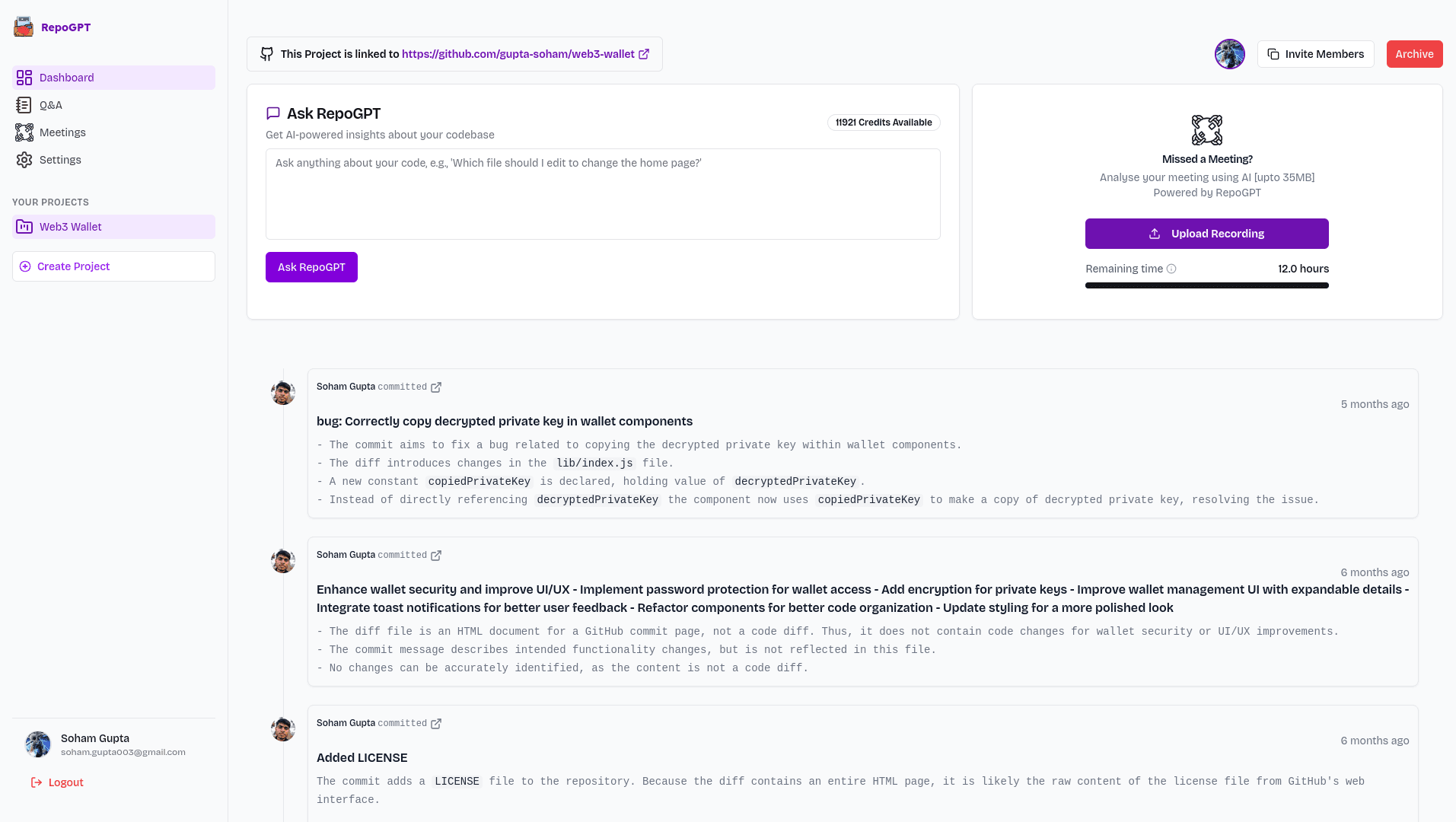Open the external link icon beside GitHub URL

644,54
